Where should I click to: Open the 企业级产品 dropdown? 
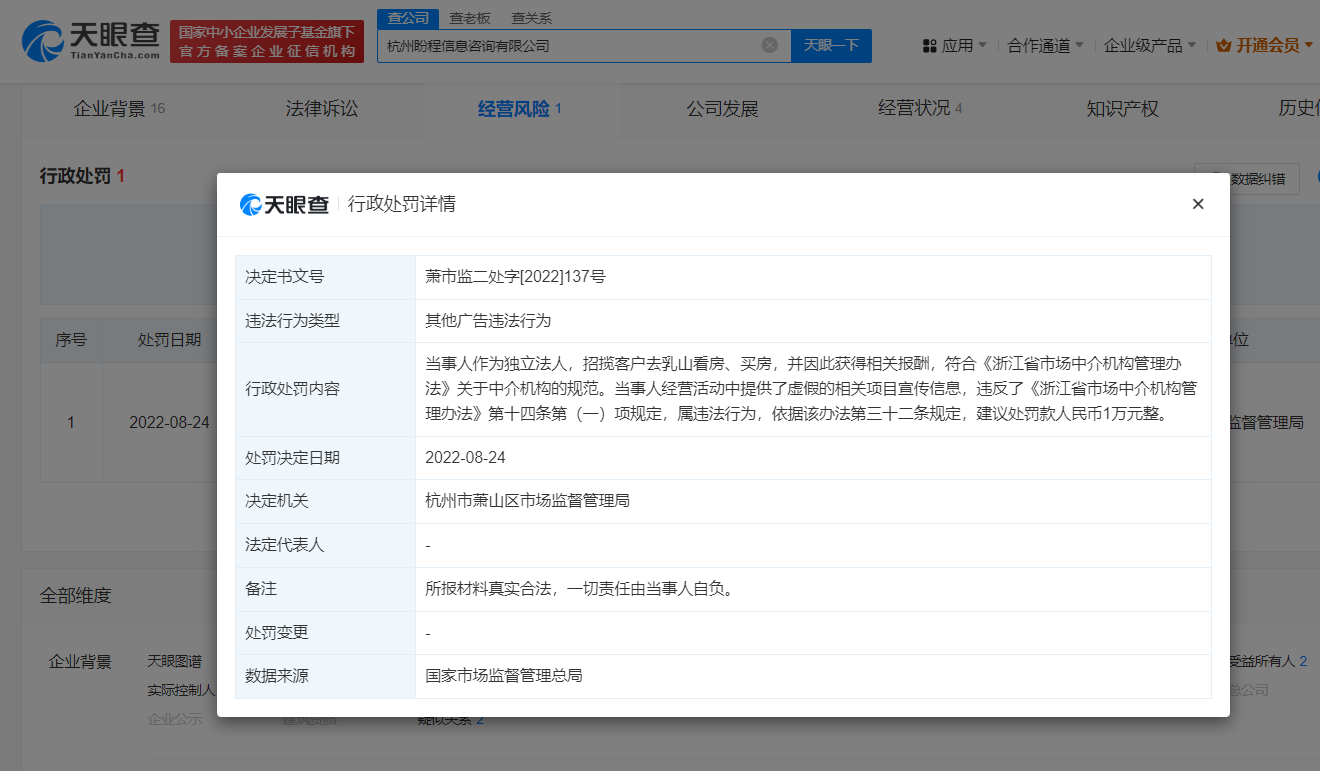pyautogui.click(x=1150, y=46)
